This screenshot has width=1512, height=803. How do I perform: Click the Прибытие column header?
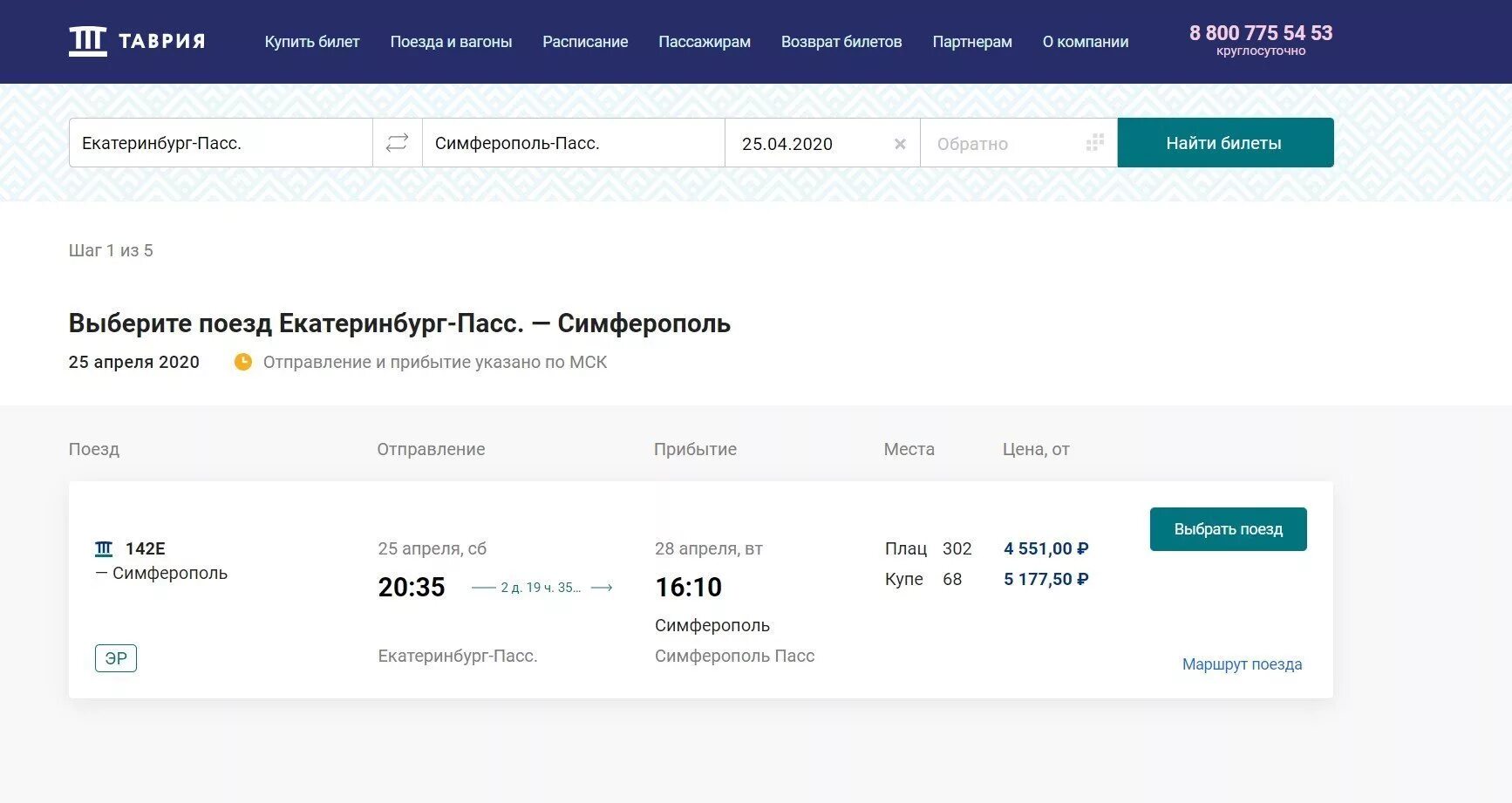point(695,449)
